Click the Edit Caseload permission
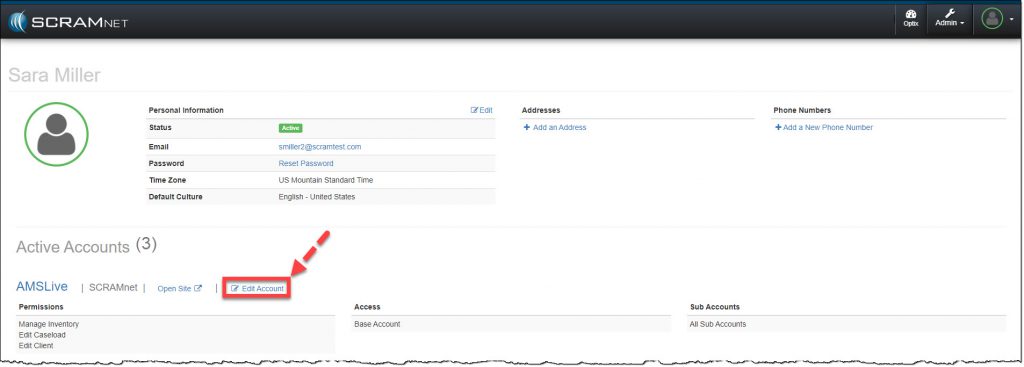The height and width of the screenshot is (367, 1024). point(42,335)
